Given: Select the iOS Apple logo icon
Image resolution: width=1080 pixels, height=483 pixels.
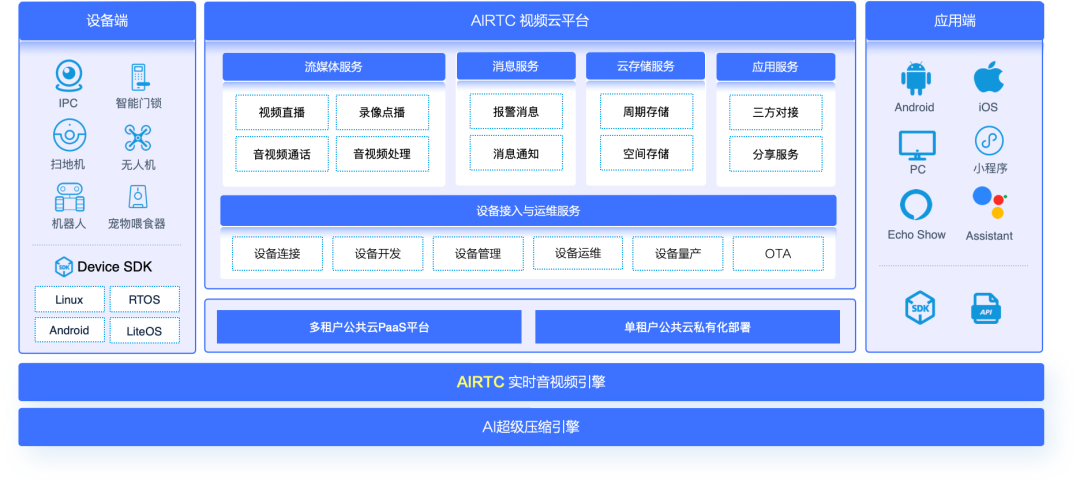Looking at the screenshot, I should tap(988, 76).
